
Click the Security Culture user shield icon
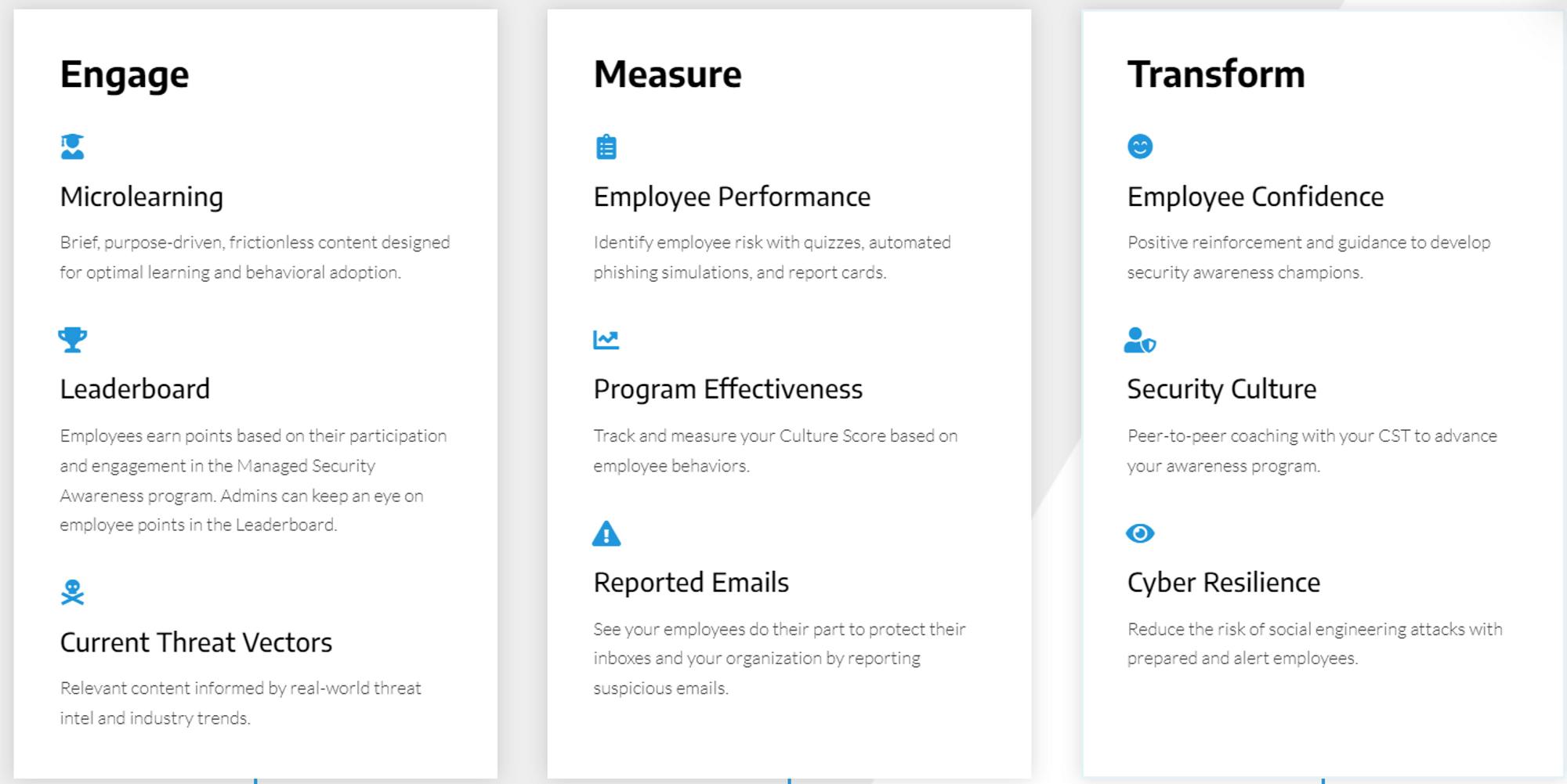coord(1139,340)
